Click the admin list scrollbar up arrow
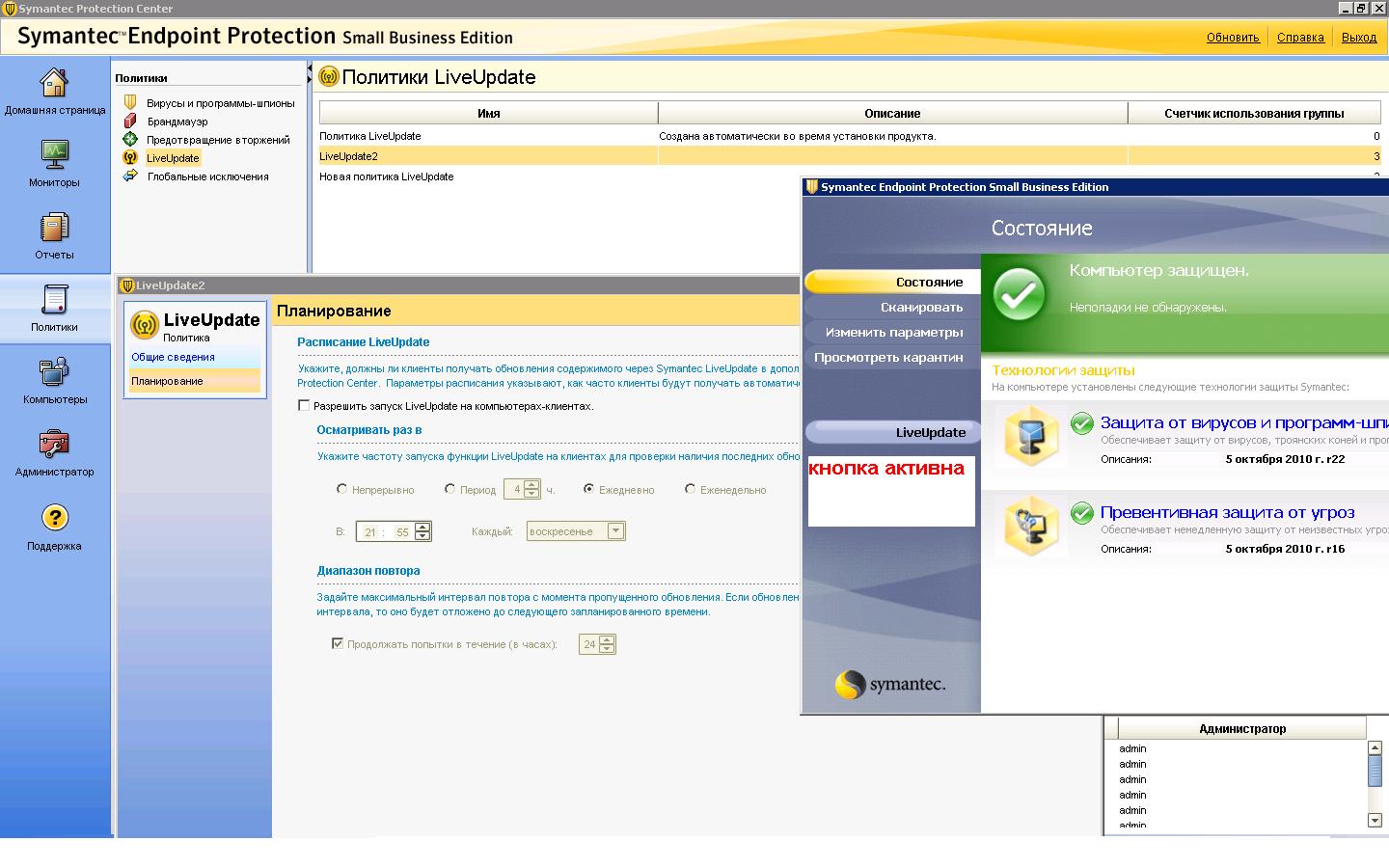Viewport: 1389px width, 868px height. click(1375, 747)
